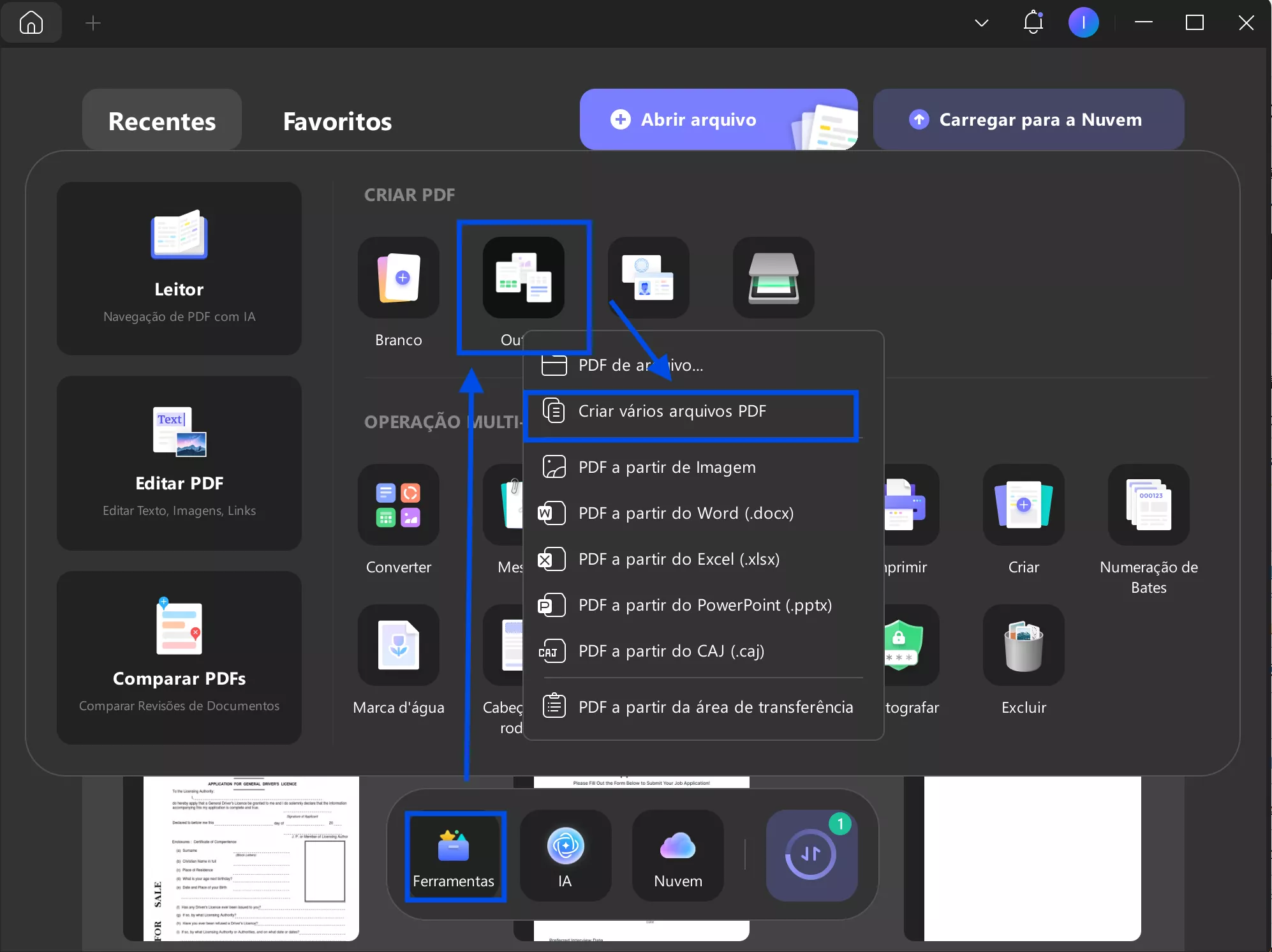Open the IA assistant button
The image size is (1272, 952).
[x=565, y=855]
